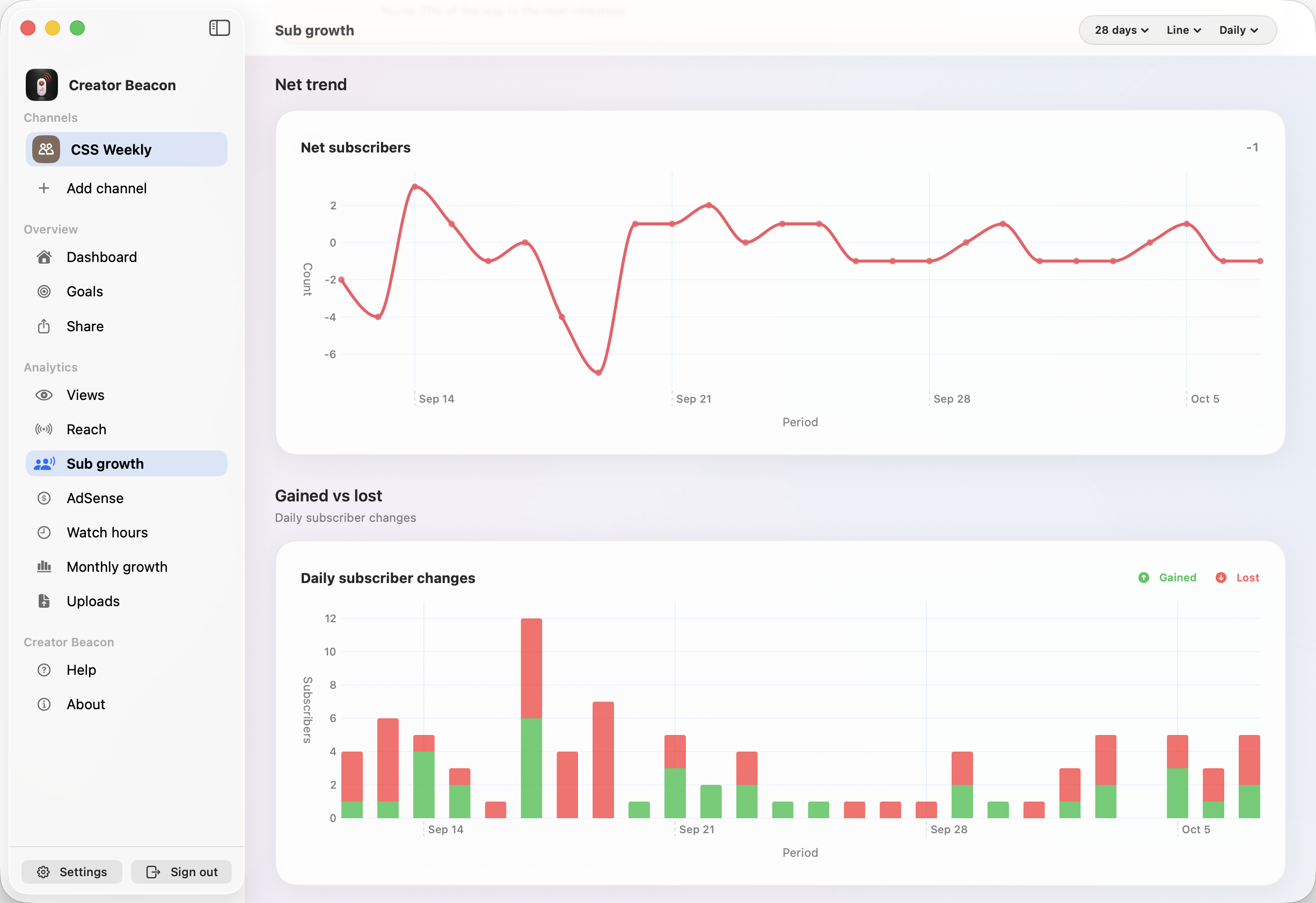The image size is (1316, 903).
Task: Select the Add channel label
Action: (106, 188)
